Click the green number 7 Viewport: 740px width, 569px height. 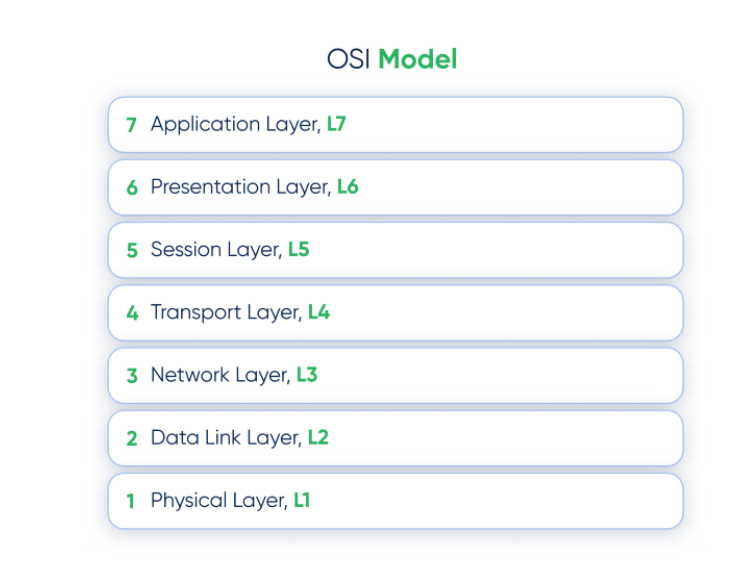point(132,125)
